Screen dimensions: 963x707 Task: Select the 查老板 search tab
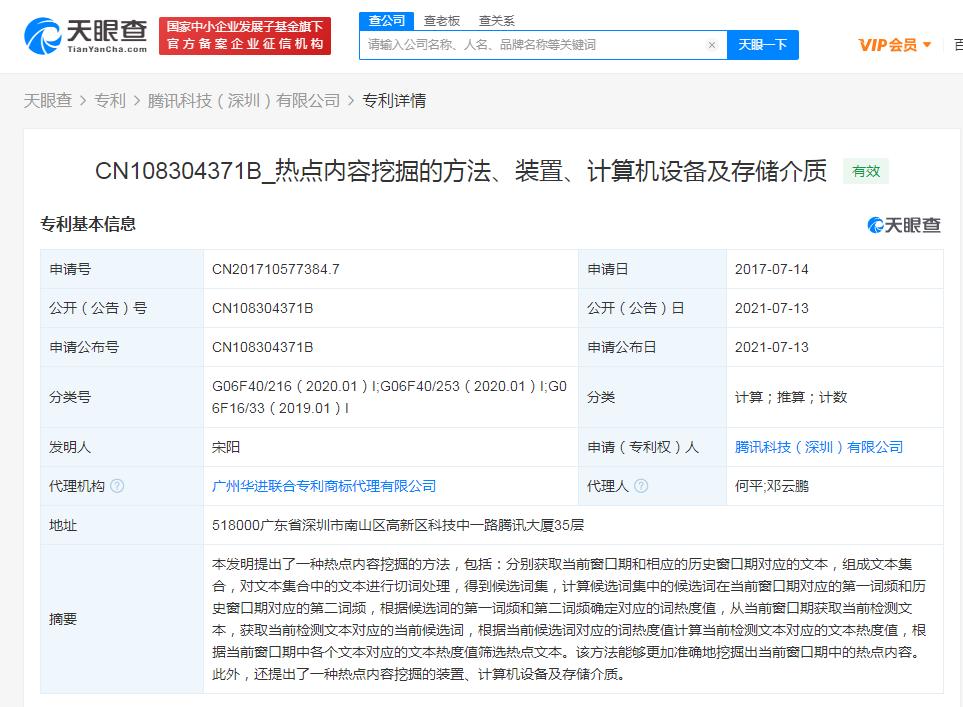click(x=442, y=21)
